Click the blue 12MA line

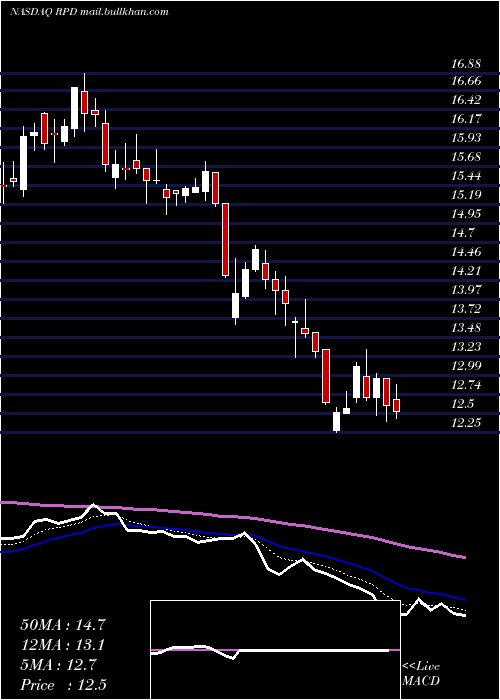point(232,534)
